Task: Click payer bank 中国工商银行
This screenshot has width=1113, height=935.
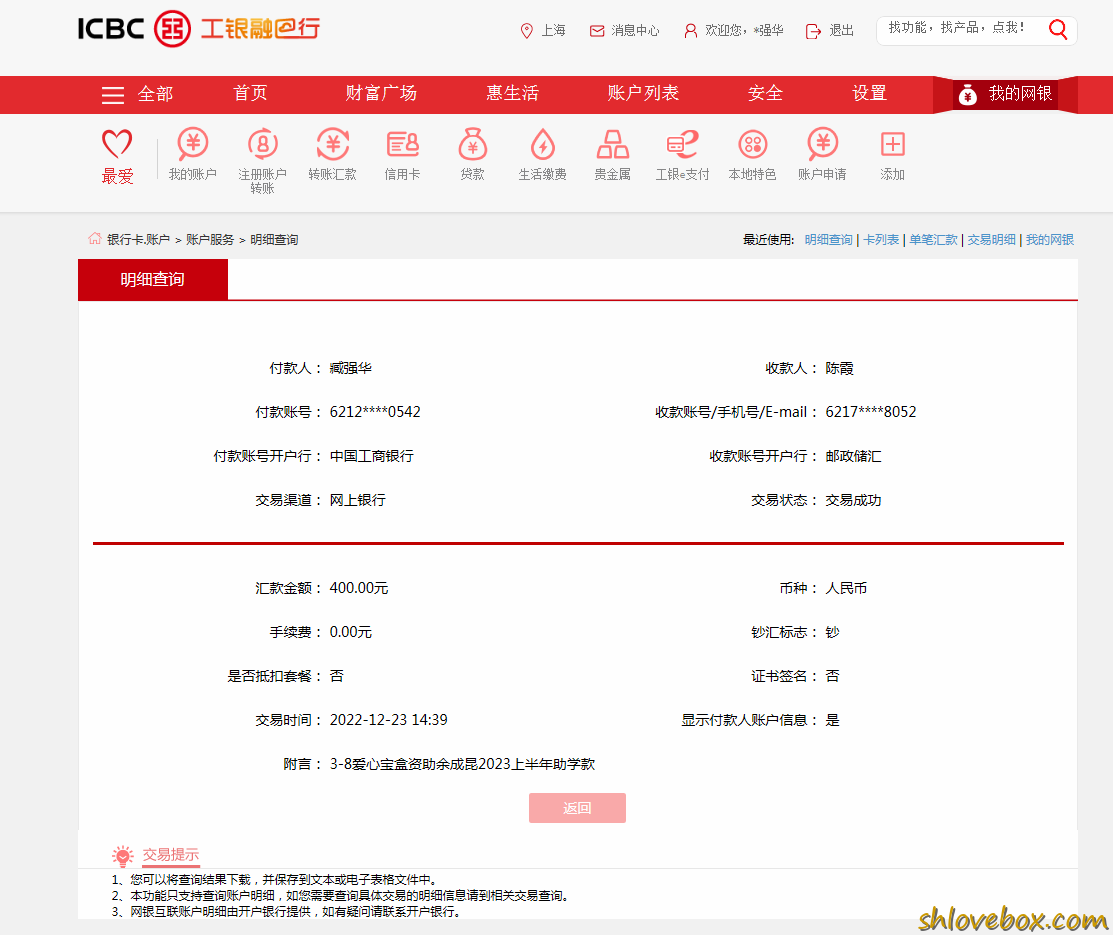Action: (x=372, y=456)
